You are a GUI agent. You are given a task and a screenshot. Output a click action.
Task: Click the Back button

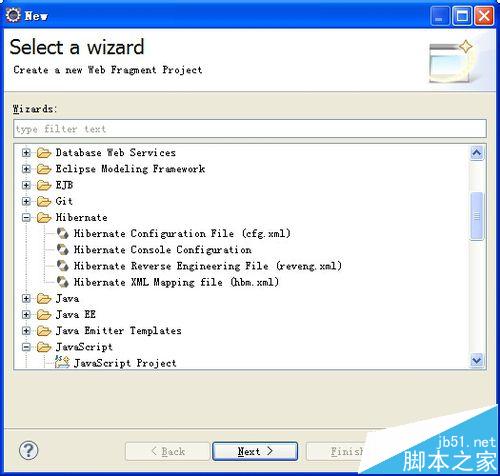point(168,451)
